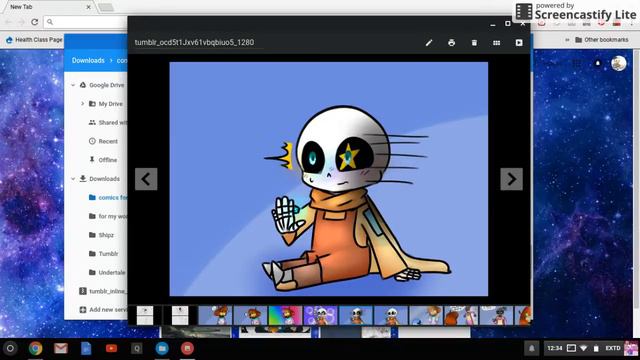Image resolution: width=640 pixels, height=360 pixels.
Task: Open Gmail from the shelf
Action: tap(61, 348)
